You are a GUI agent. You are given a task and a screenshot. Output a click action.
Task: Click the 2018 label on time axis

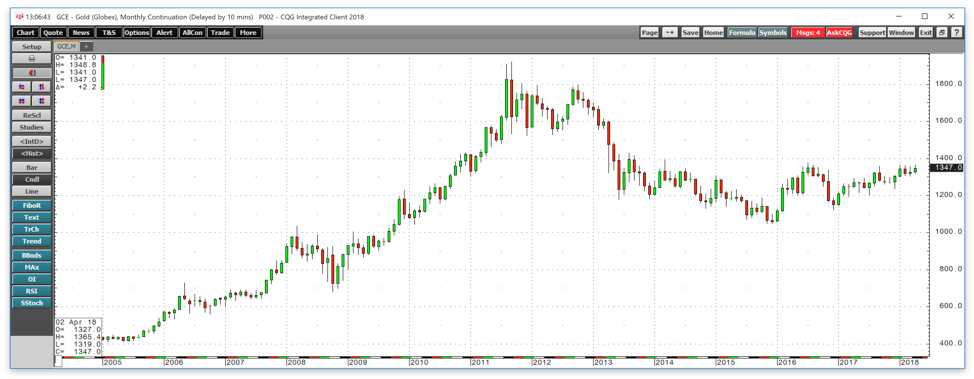tap(909, 362)
